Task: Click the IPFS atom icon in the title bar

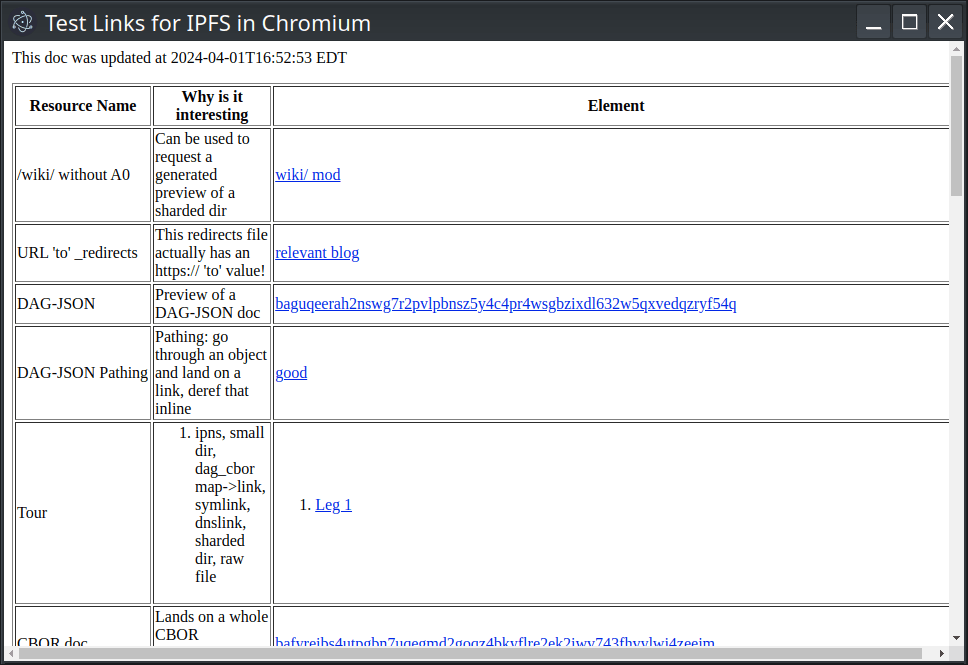Action: [22, 21]
